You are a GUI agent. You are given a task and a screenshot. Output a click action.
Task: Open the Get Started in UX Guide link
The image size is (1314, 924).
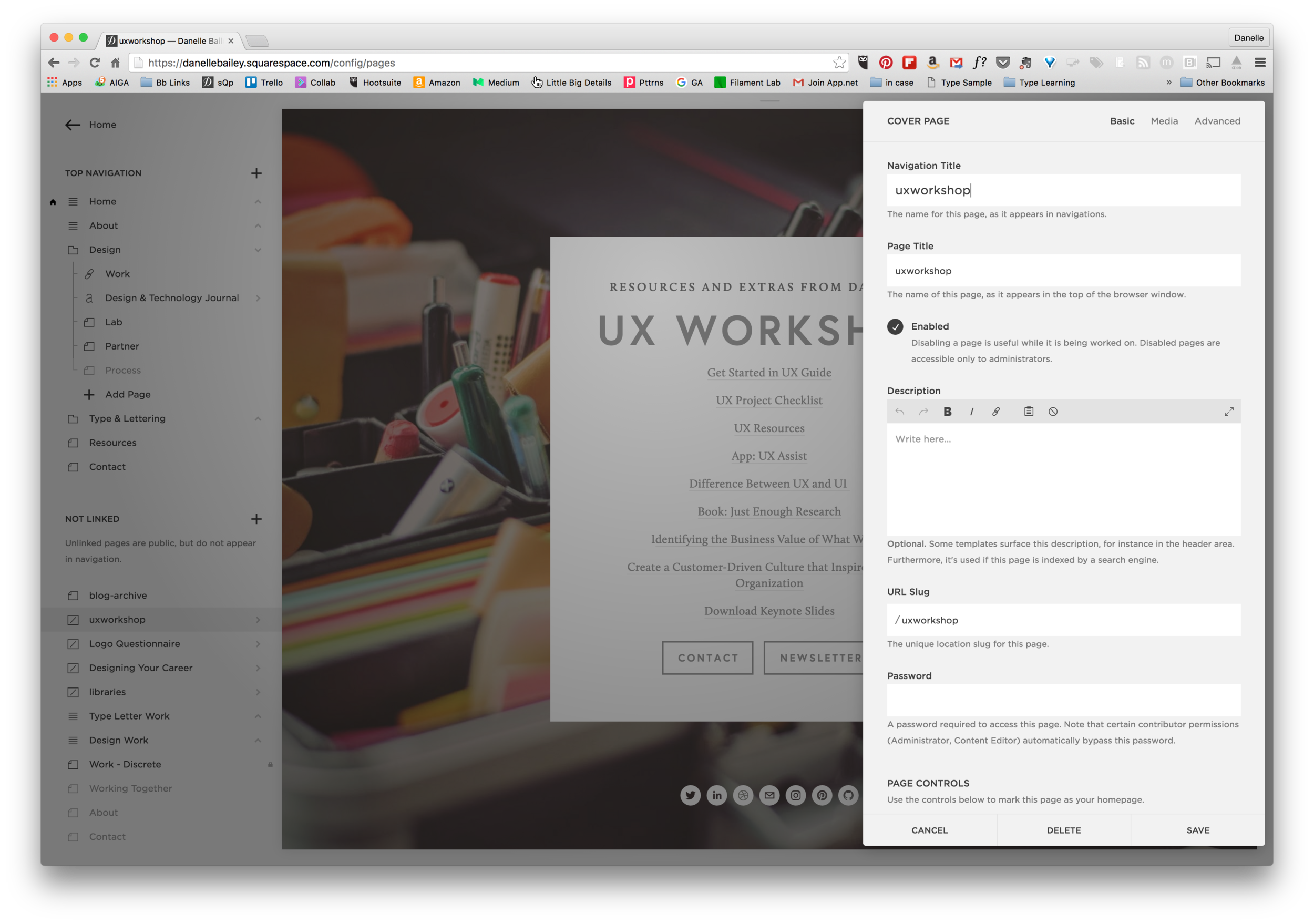click(768, 373)
